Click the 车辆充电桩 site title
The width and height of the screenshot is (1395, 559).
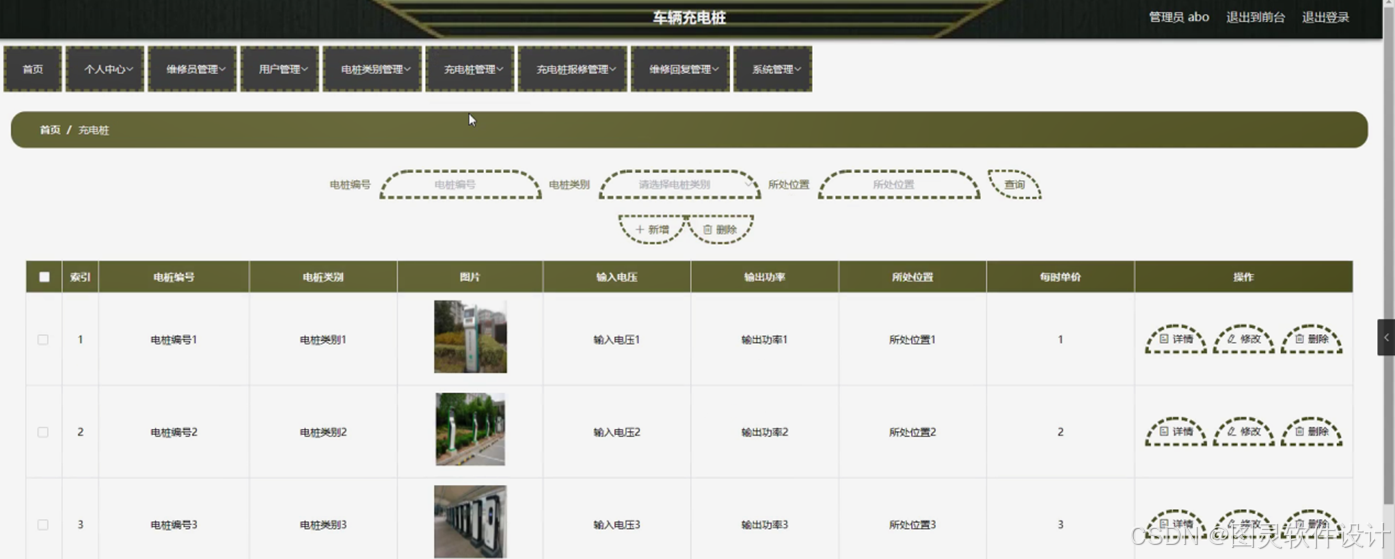[689, 18]
